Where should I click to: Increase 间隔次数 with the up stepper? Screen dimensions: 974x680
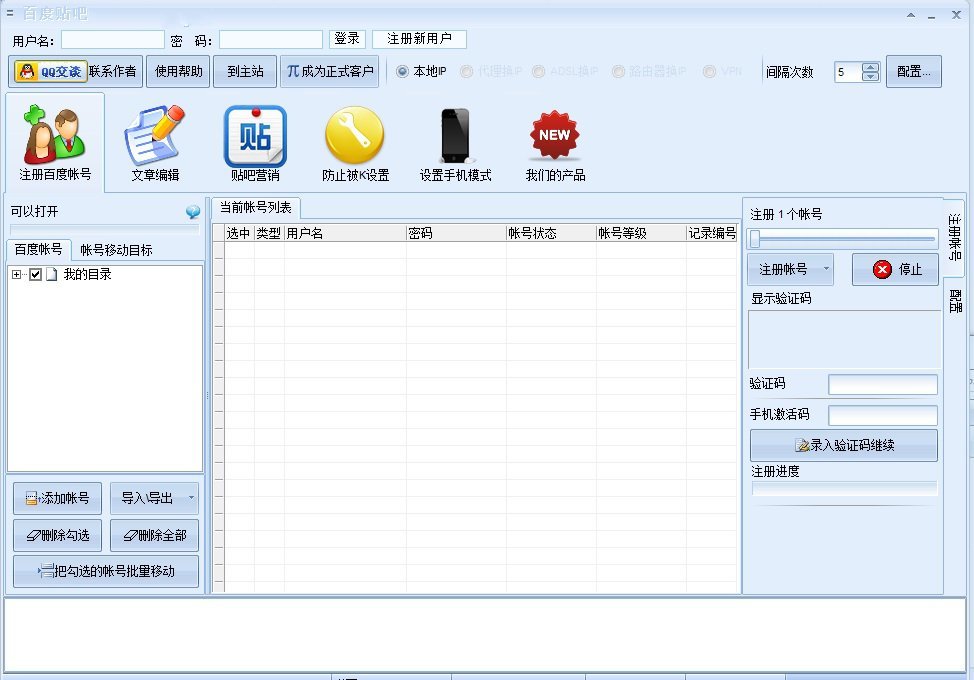pos(870,67)
